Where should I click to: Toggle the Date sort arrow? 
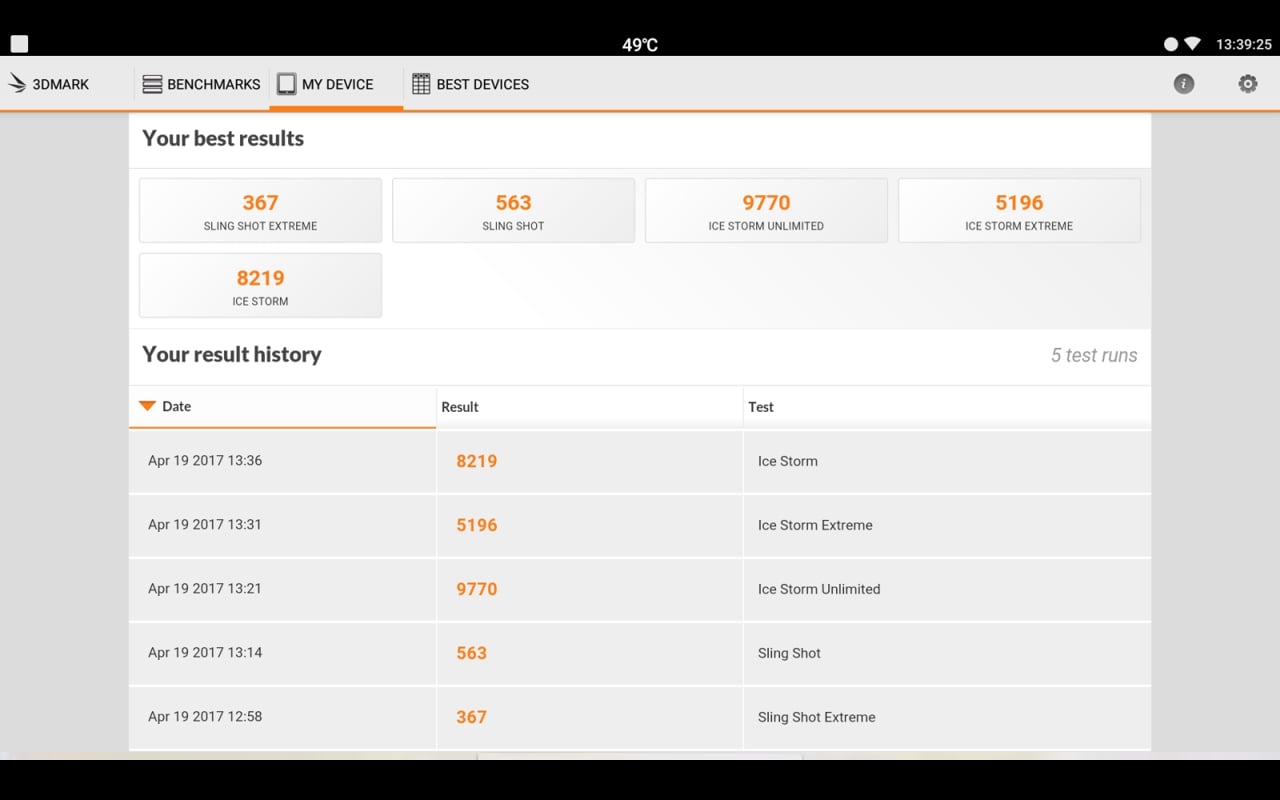(x=147, y=406)
